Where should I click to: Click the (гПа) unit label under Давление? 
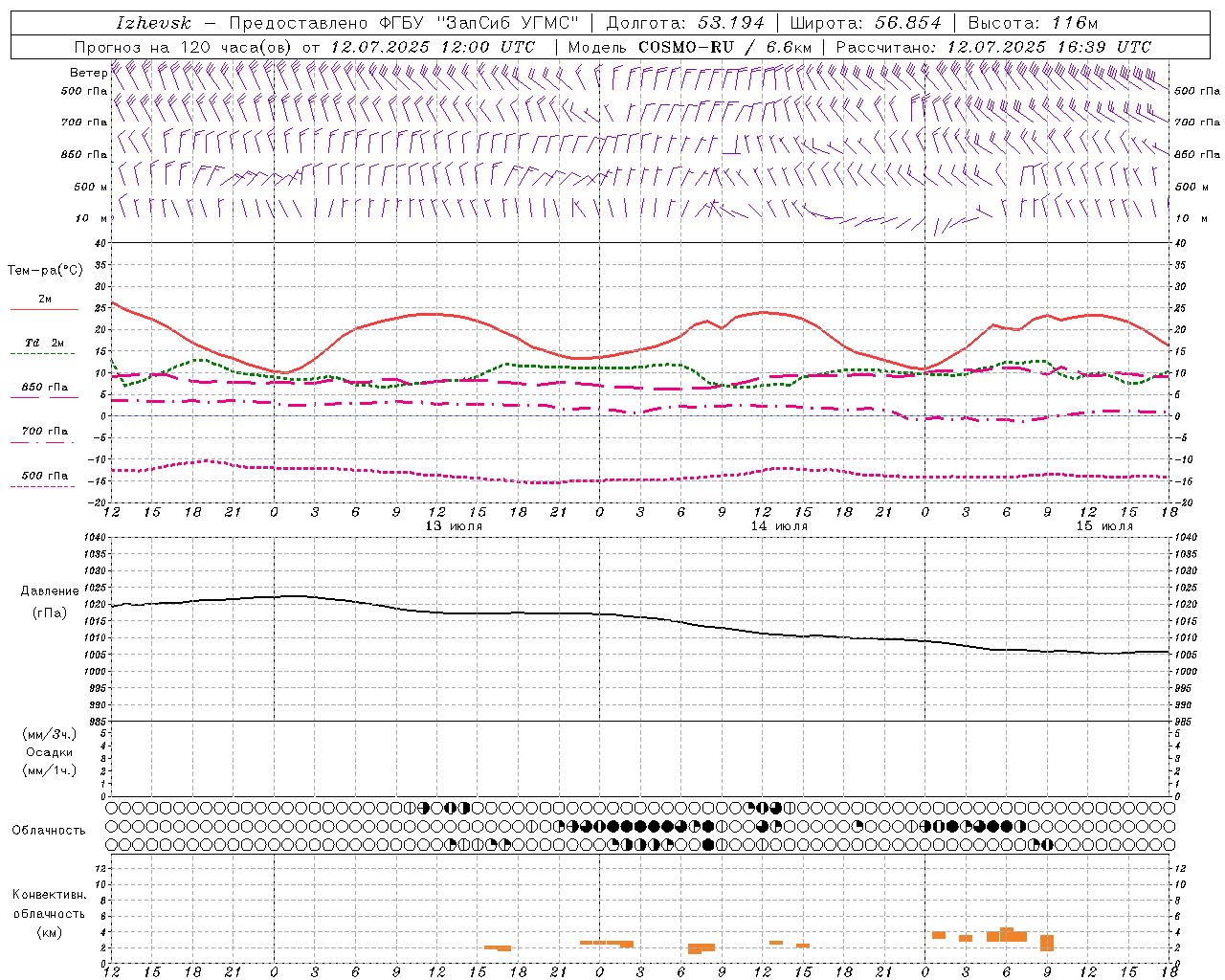50,613
